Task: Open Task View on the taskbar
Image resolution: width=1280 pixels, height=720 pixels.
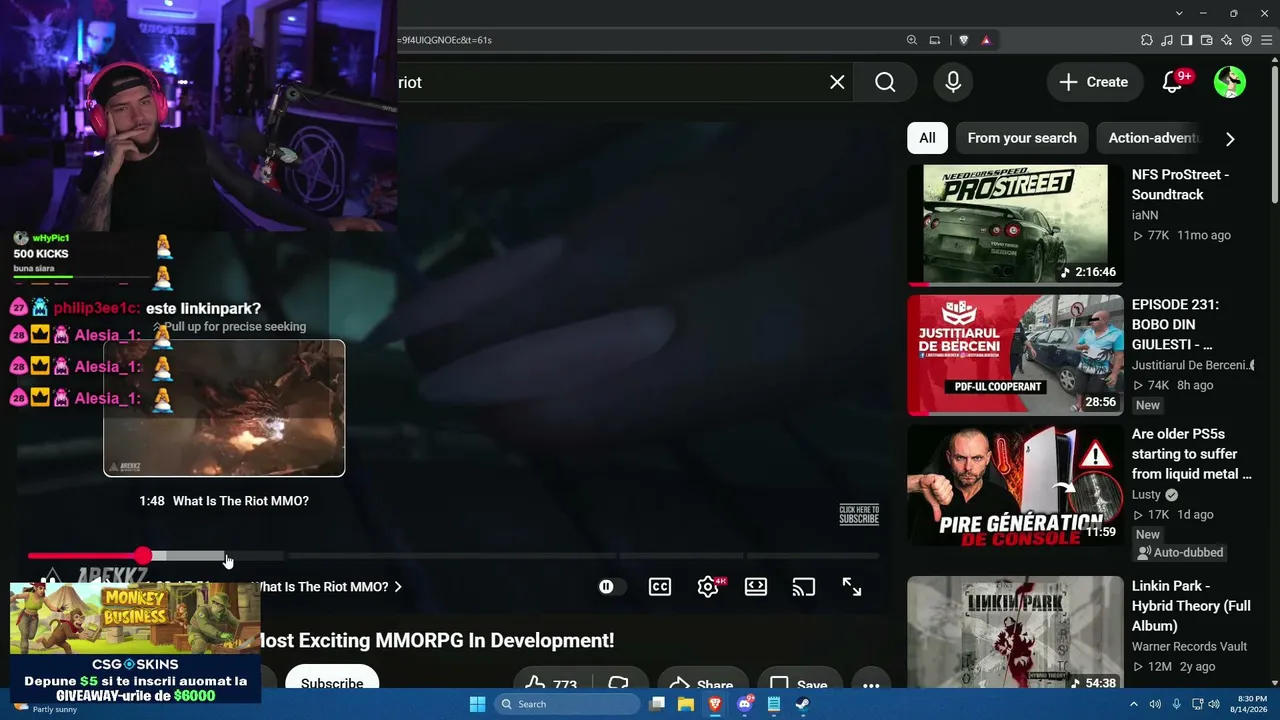Action: [657, 704]
